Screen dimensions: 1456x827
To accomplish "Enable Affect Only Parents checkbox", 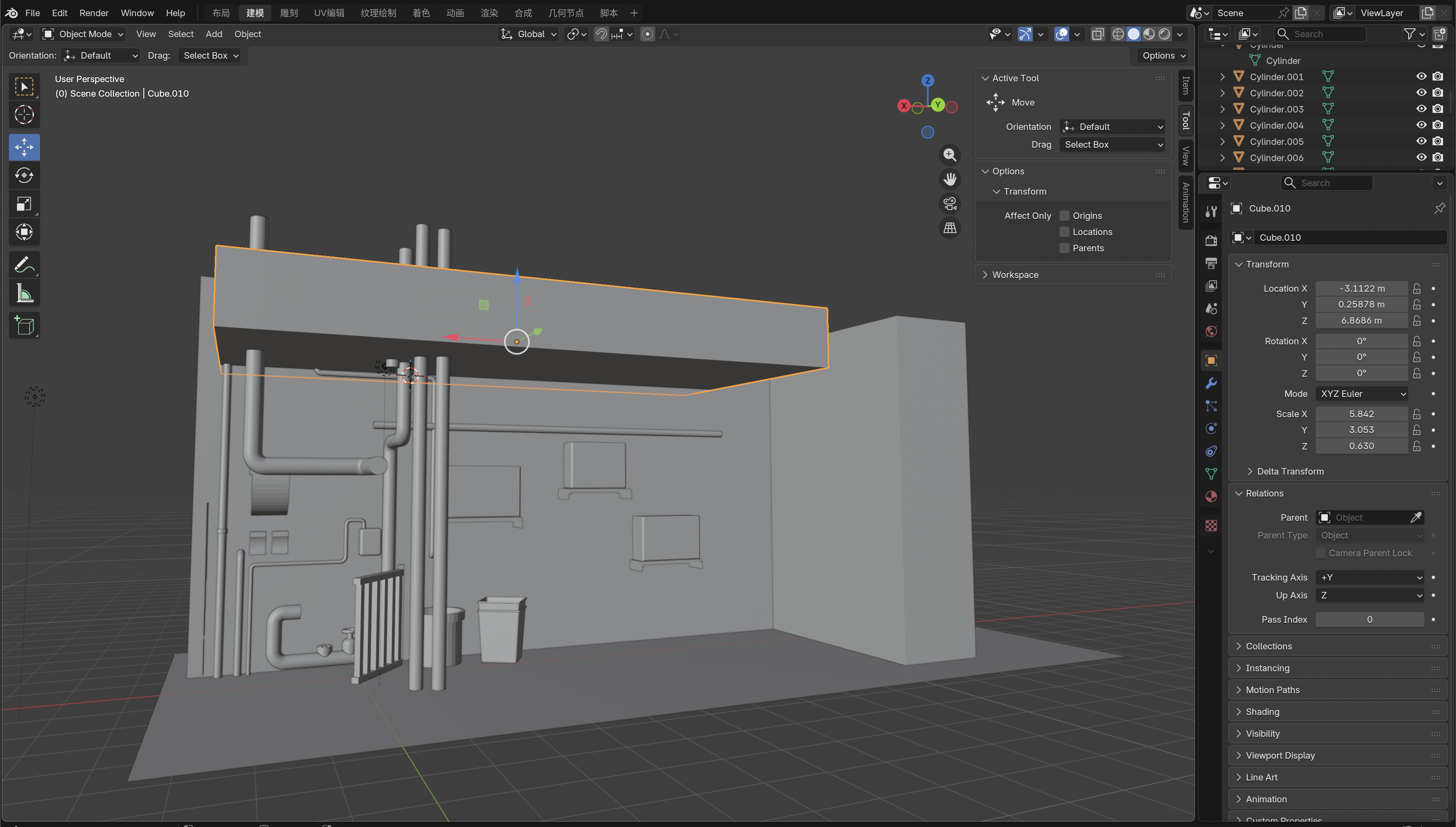I will click(x=1064, y=248).
